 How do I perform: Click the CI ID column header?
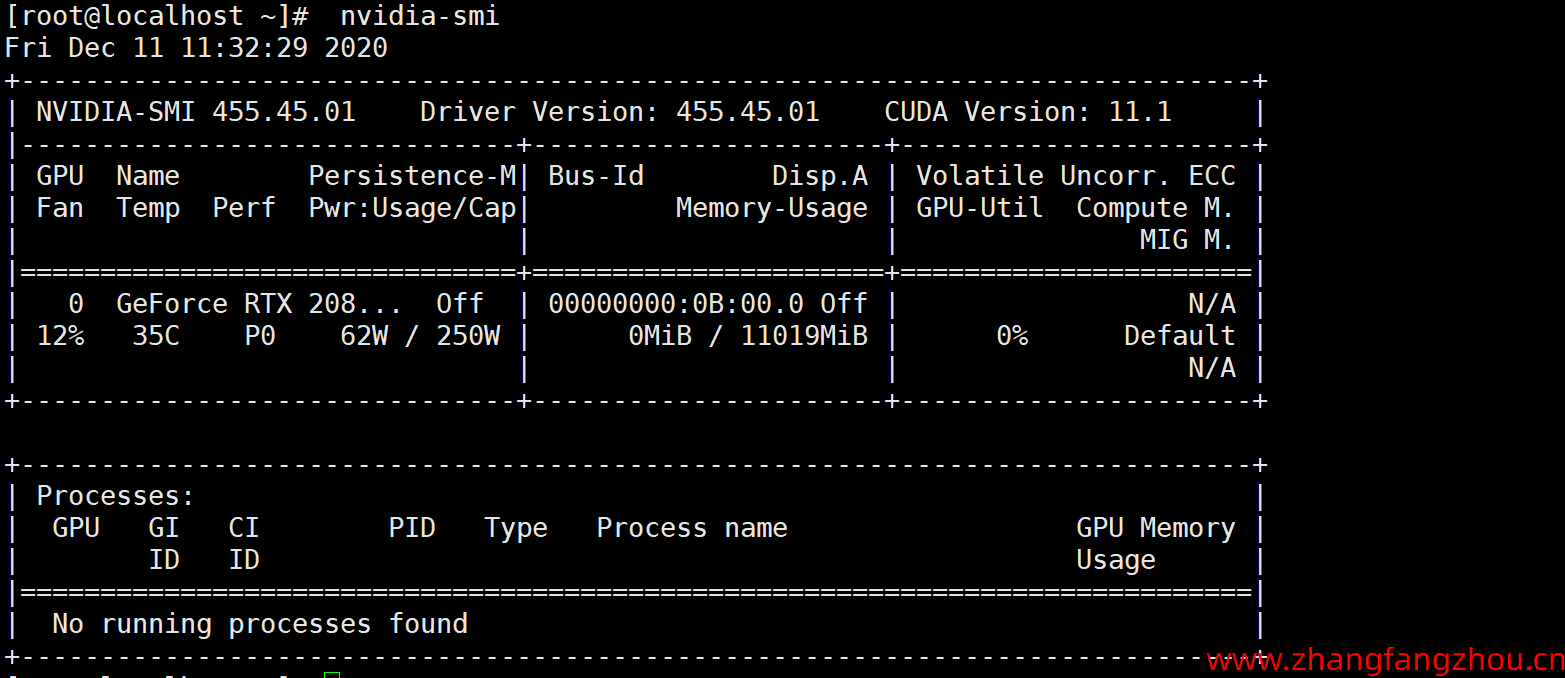click(x=244, y=544)
